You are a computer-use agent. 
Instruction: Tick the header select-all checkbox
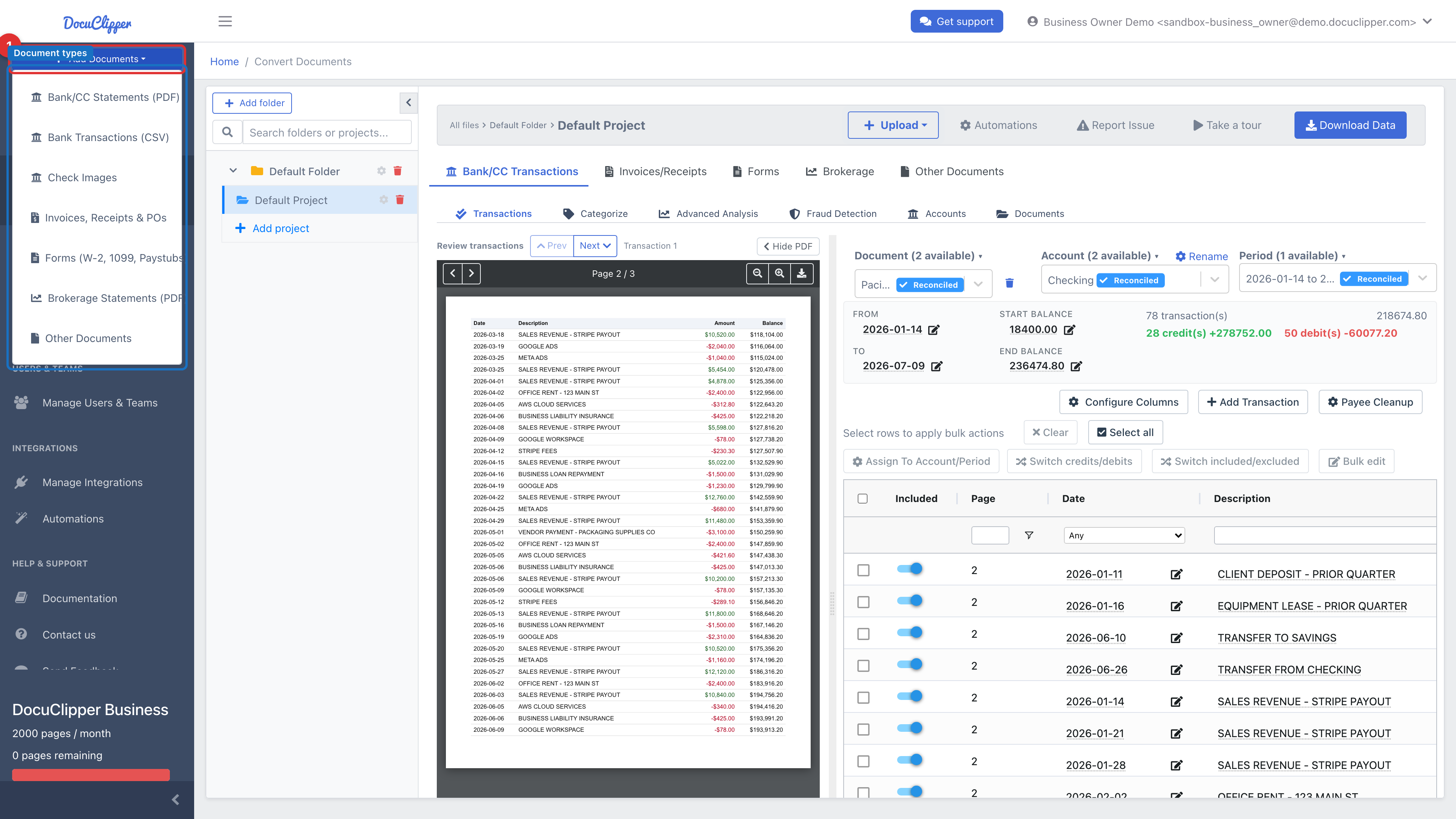tap(863, 499)
